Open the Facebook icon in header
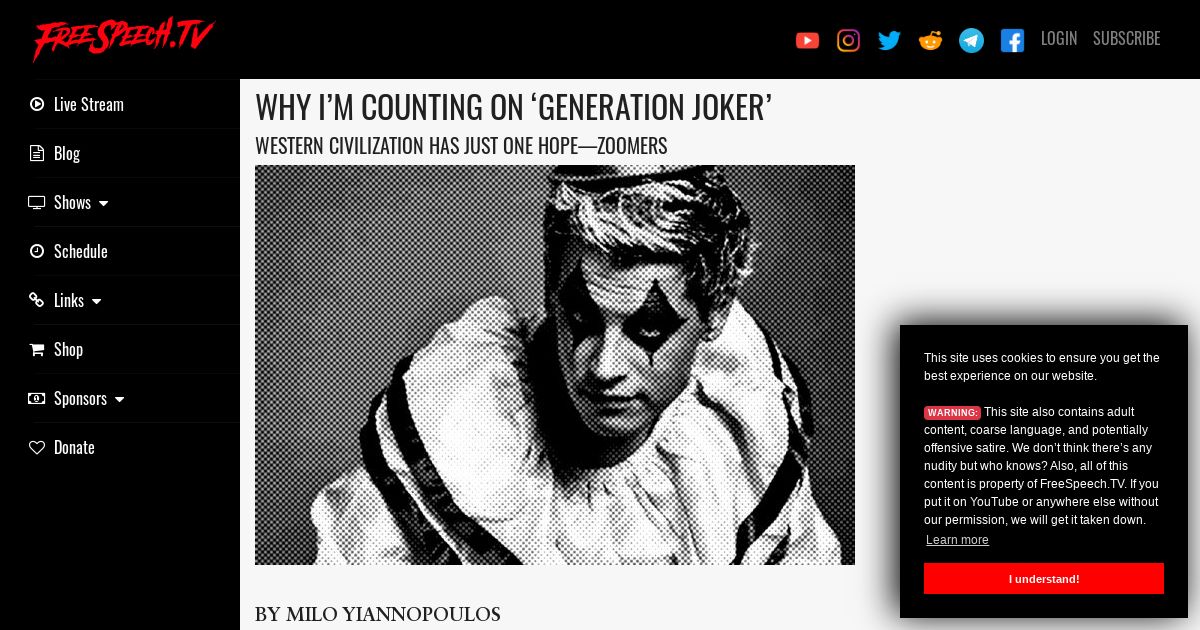 pyautogui.click(x=1012, y=40)
